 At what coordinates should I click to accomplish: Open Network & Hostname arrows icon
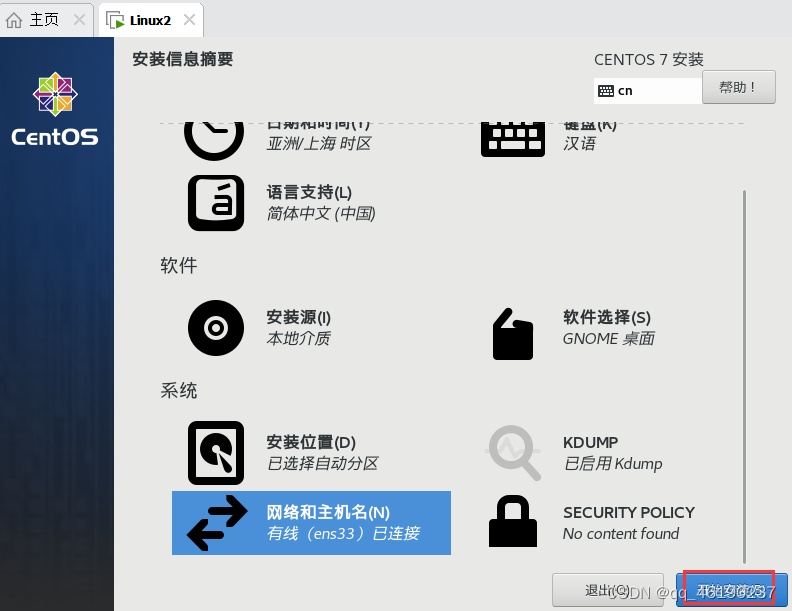click(x=217, y=523)
